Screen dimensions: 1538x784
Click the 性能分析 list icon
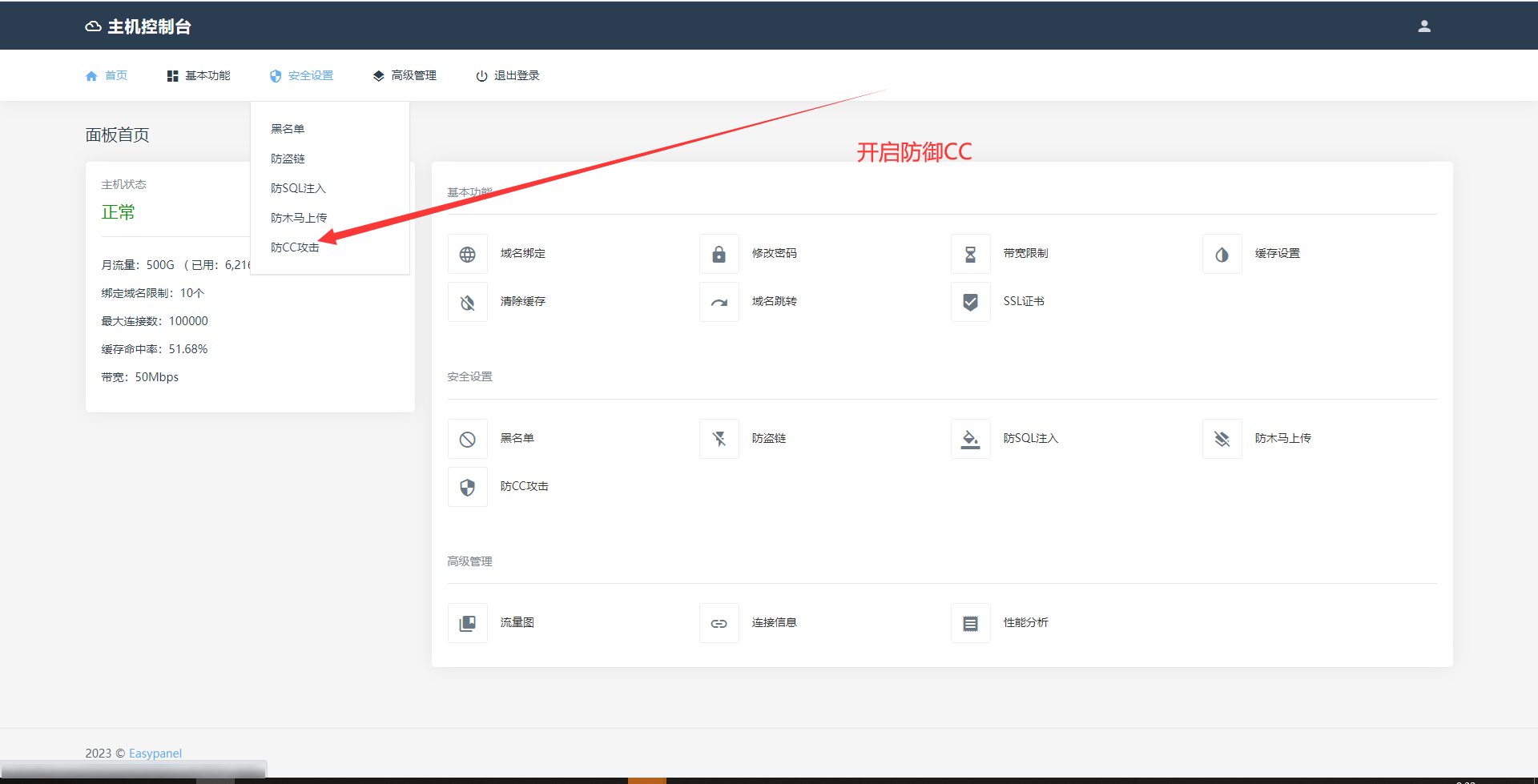970,623
